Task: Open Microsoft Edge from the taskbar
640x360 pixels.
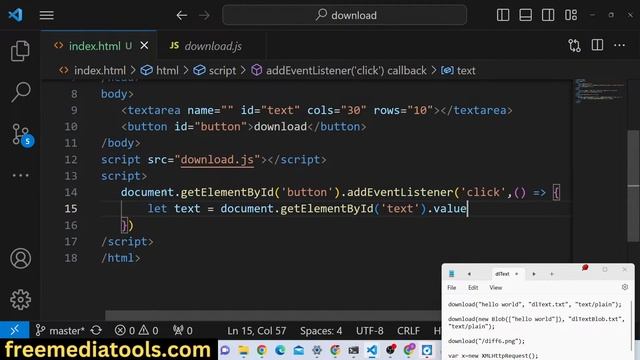Action: [280, 350]
